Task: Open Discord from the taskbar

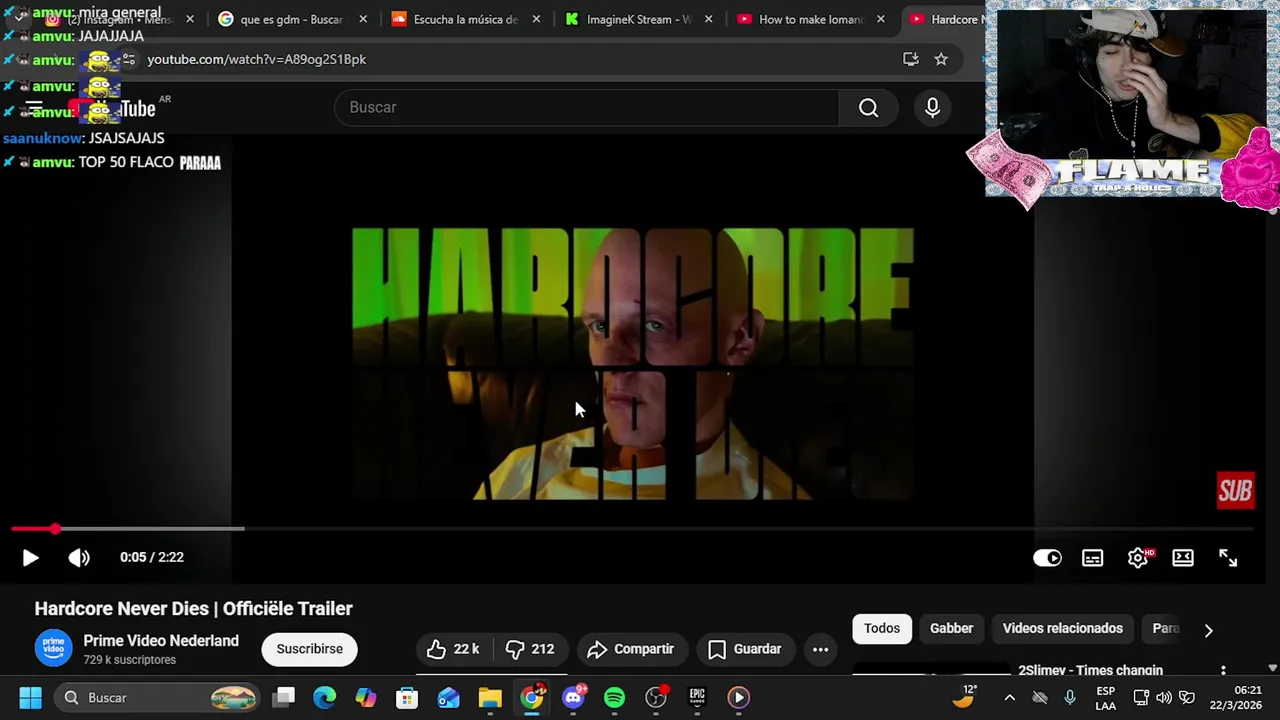Action: click(x=573, y=697)
